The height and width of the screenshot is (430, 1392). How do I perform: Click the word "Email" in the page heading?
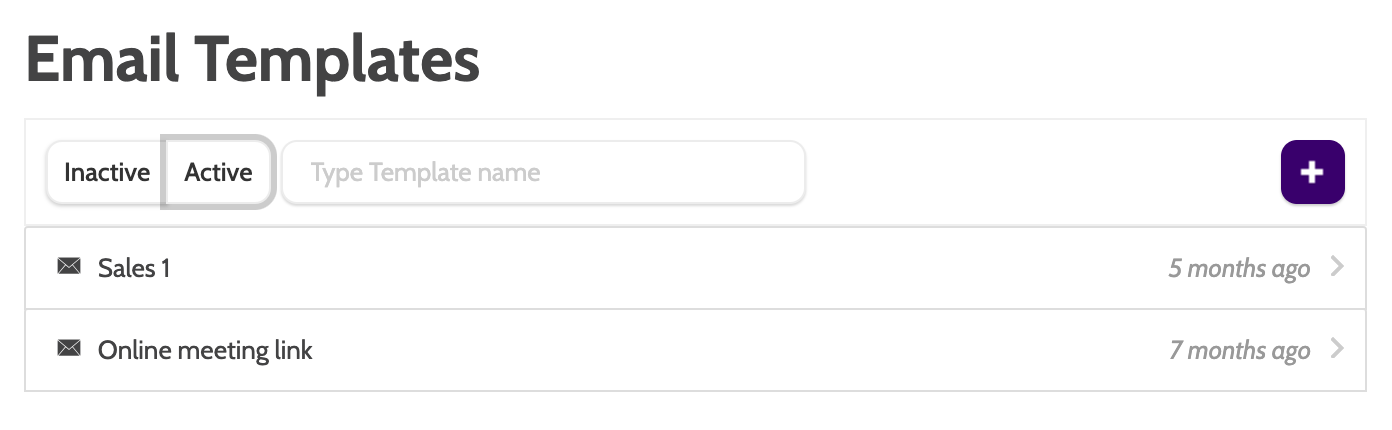(x=102, y=60)
